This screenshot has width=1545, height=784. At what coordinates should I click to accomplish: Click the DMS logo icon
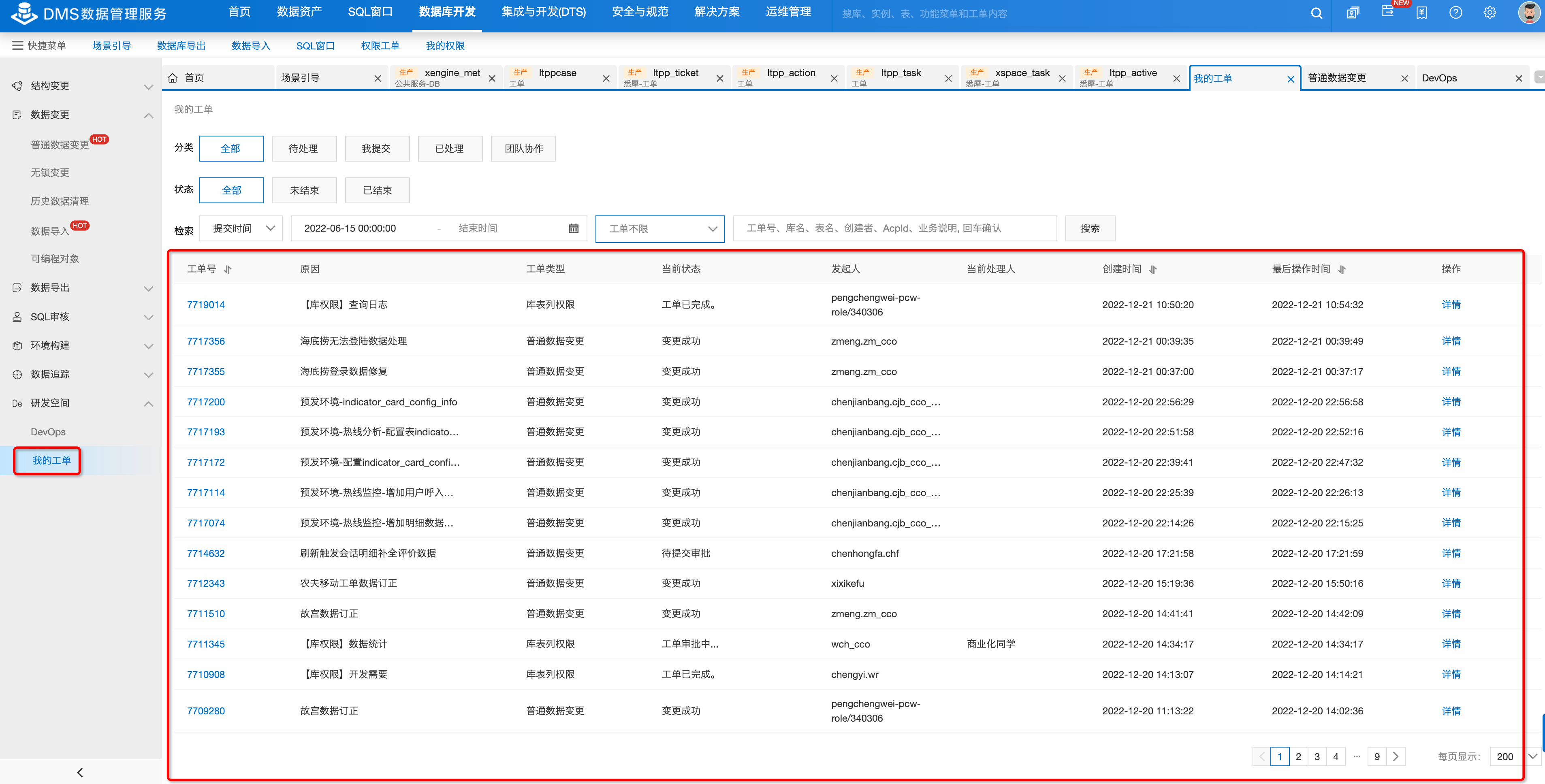[24, 13]
